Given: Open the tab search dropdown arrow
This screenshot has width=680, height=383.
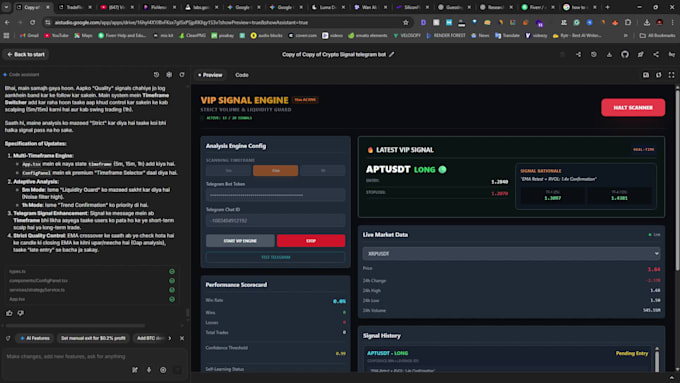Looking at the screenshot, I should 7,7.
